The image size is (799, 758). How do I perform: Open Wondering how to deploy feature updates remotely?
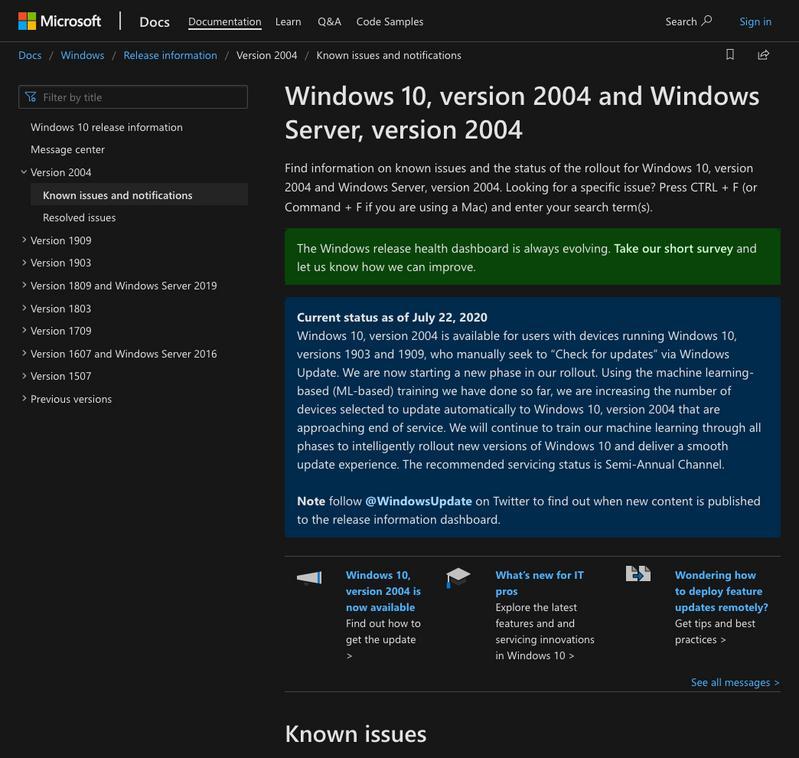pyautogui.click(x=721, y=591)
